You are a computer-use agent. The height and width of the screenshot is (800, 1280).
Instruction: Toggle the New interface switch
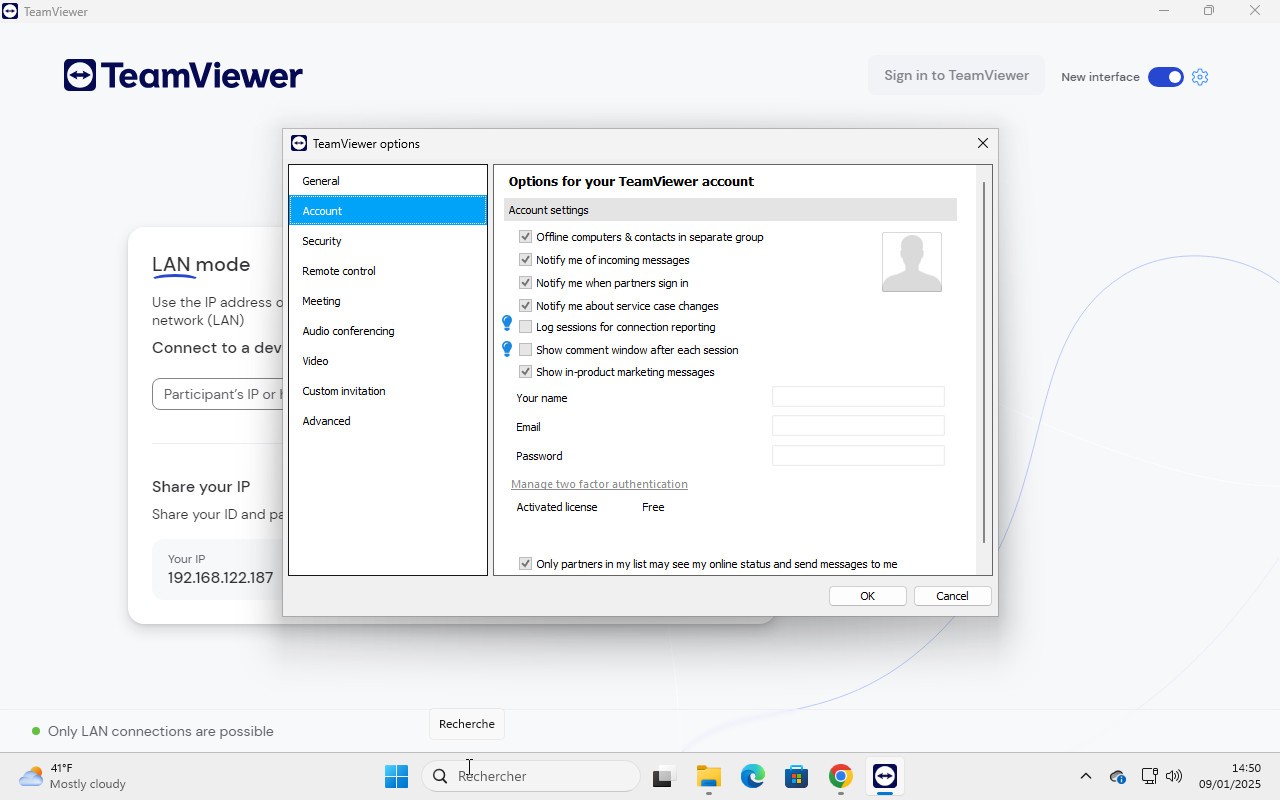[1165, 77]
